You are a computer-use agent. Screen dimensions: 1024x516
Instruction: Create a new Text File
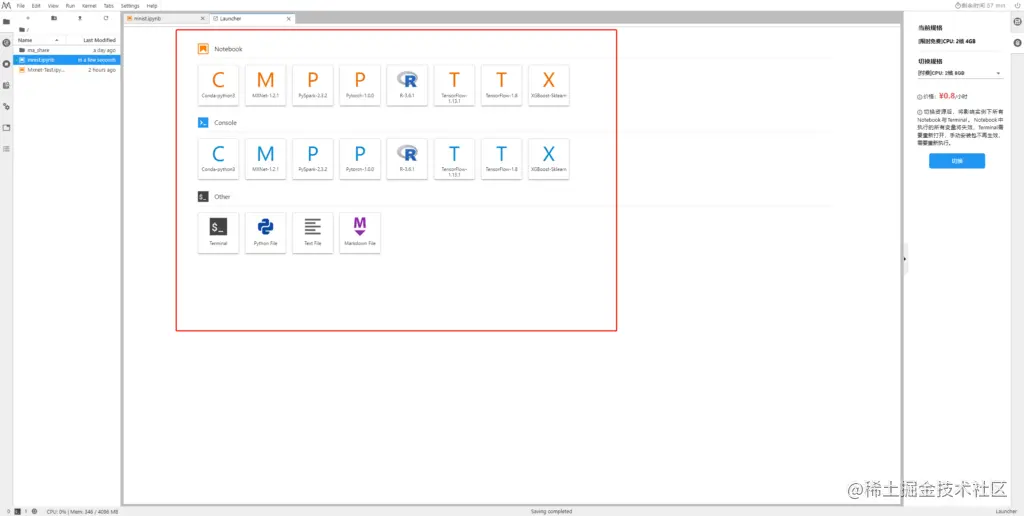pos(313,233)
